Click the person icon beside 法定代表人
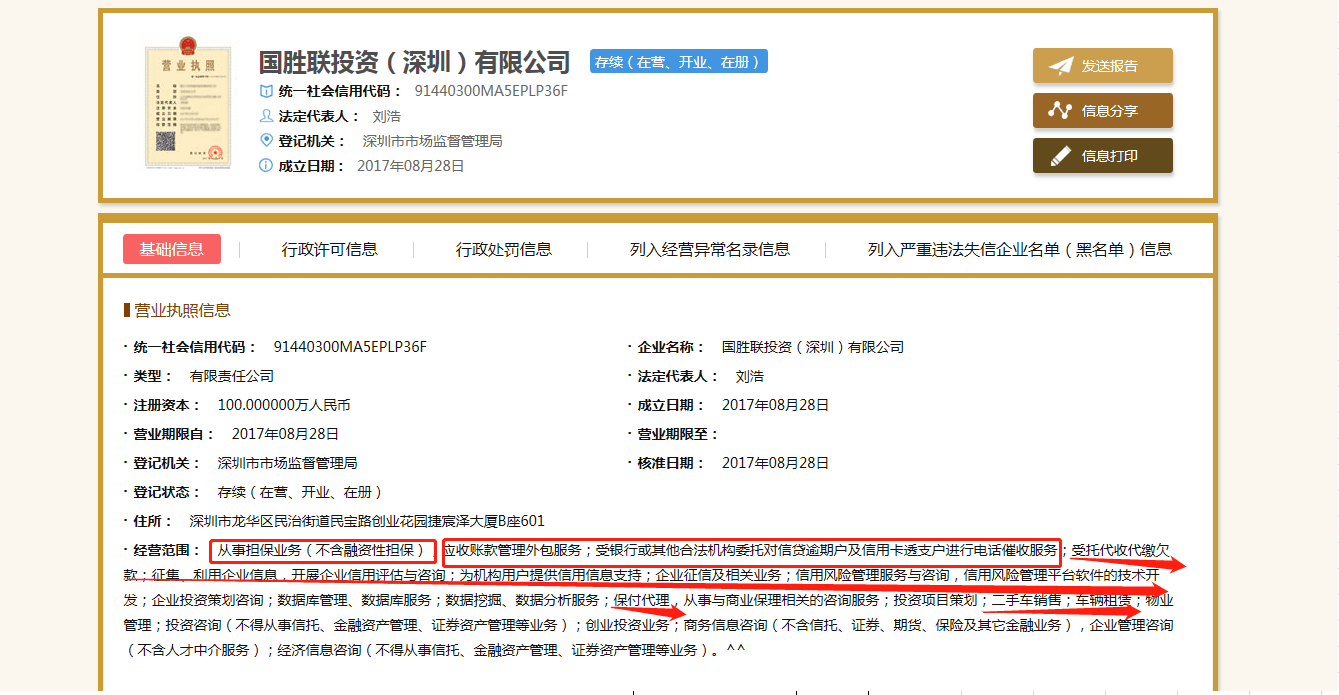Screen dimensions: 1339x695 pyautogui.click(x=266, y=116)
